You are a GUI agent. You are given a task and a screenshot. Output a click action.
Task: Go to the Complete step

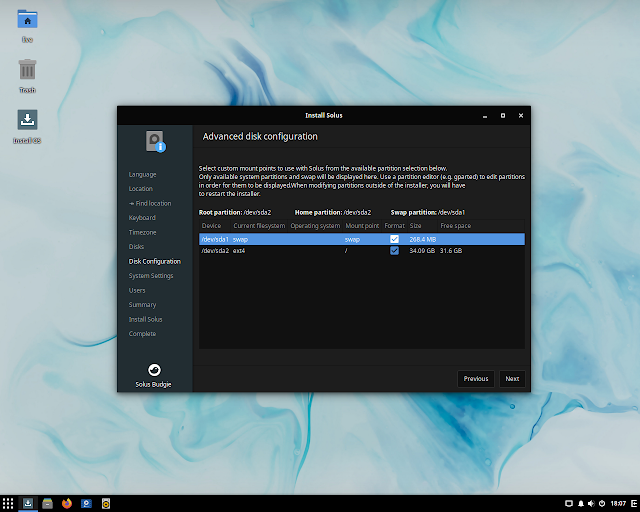click(x=142, y=334)
